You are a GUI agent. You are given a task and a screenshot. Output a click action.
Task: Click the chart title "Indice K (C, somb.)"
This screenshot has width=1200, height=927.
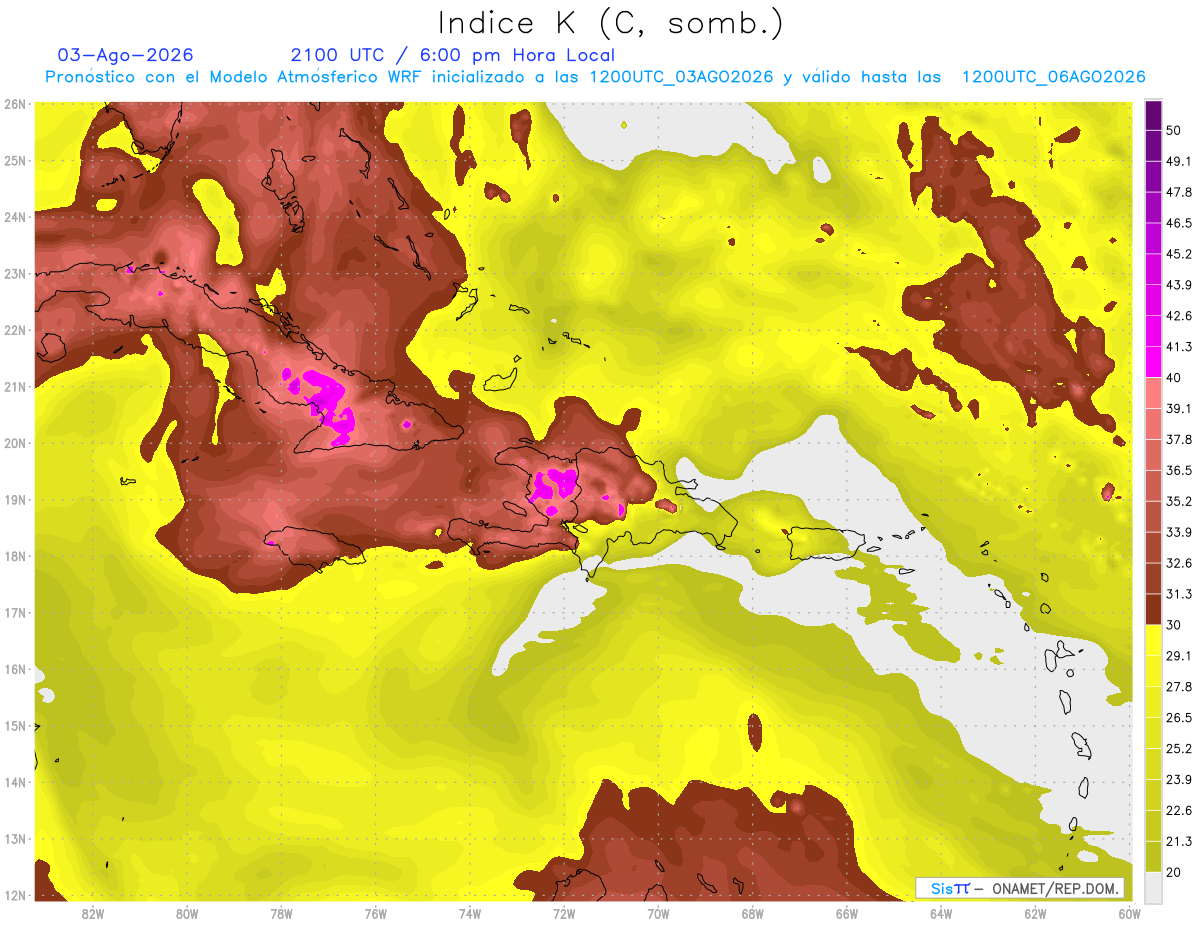tap(611, 23)
